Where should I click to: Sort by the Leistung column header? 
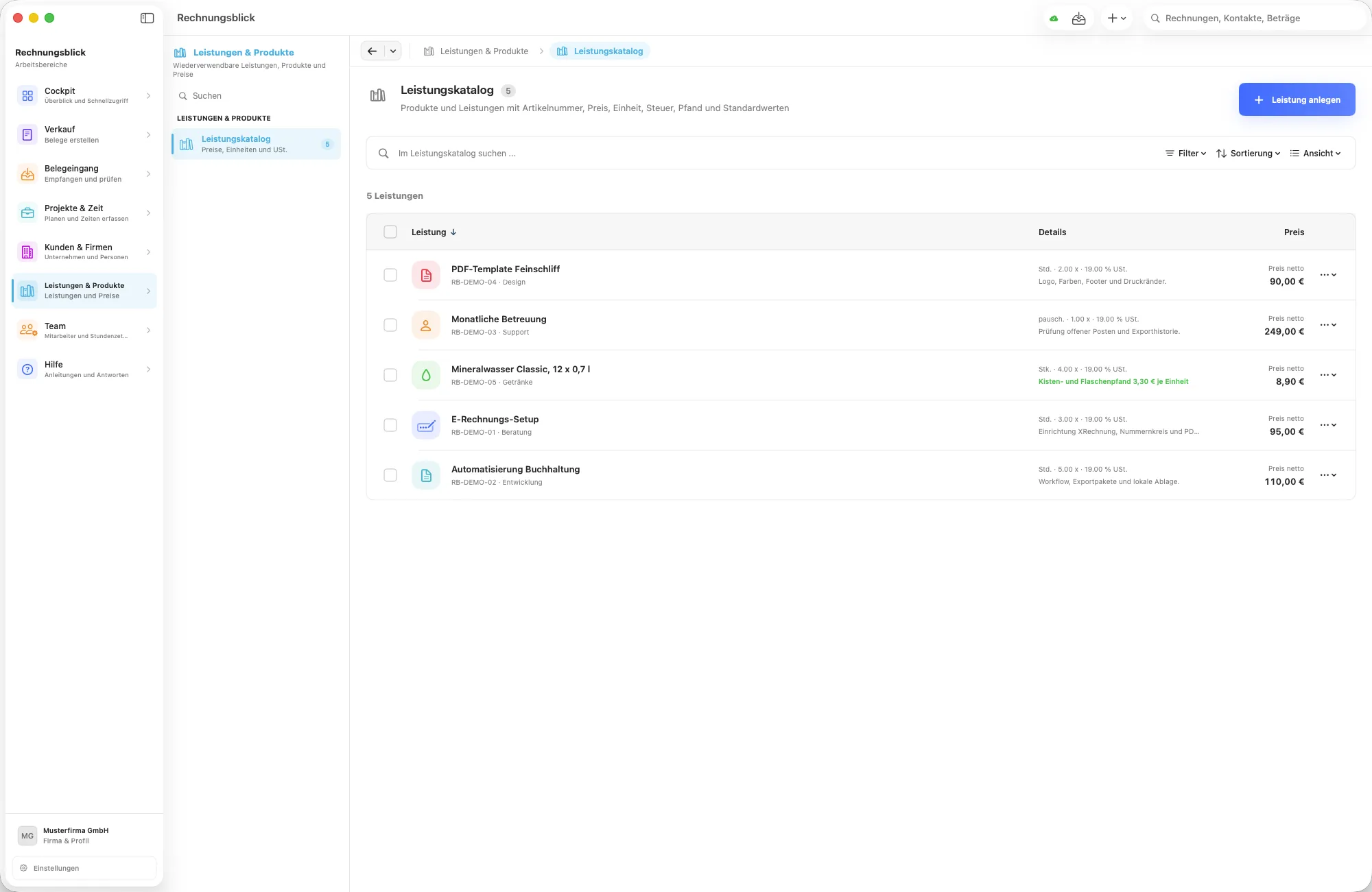(434, 232)
